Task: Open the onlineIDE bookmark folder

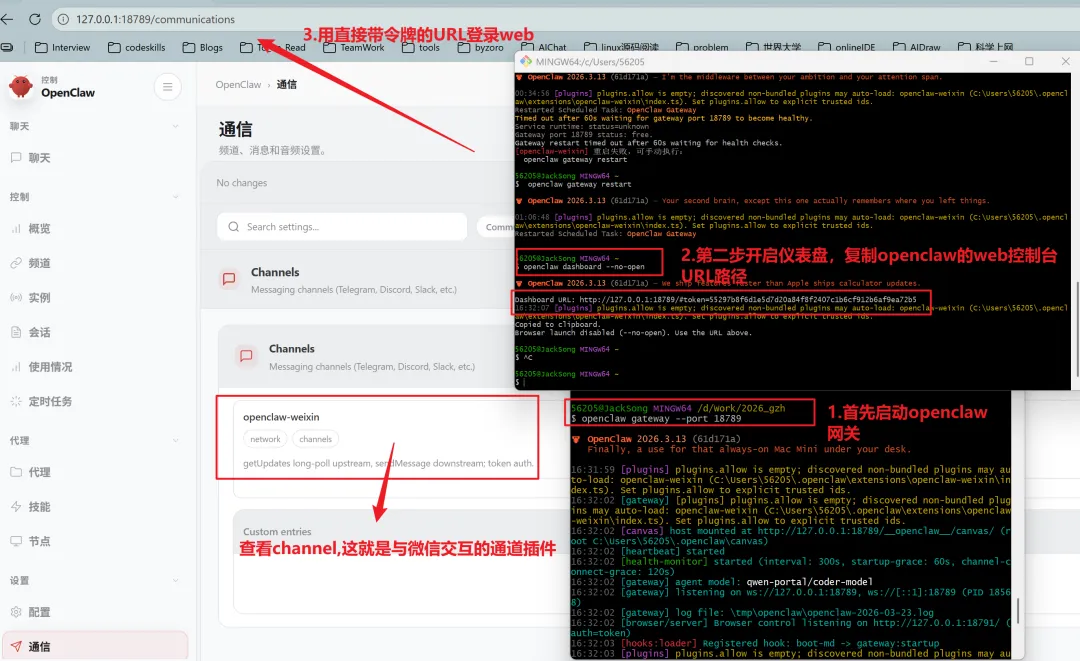Action: [847, 48]
